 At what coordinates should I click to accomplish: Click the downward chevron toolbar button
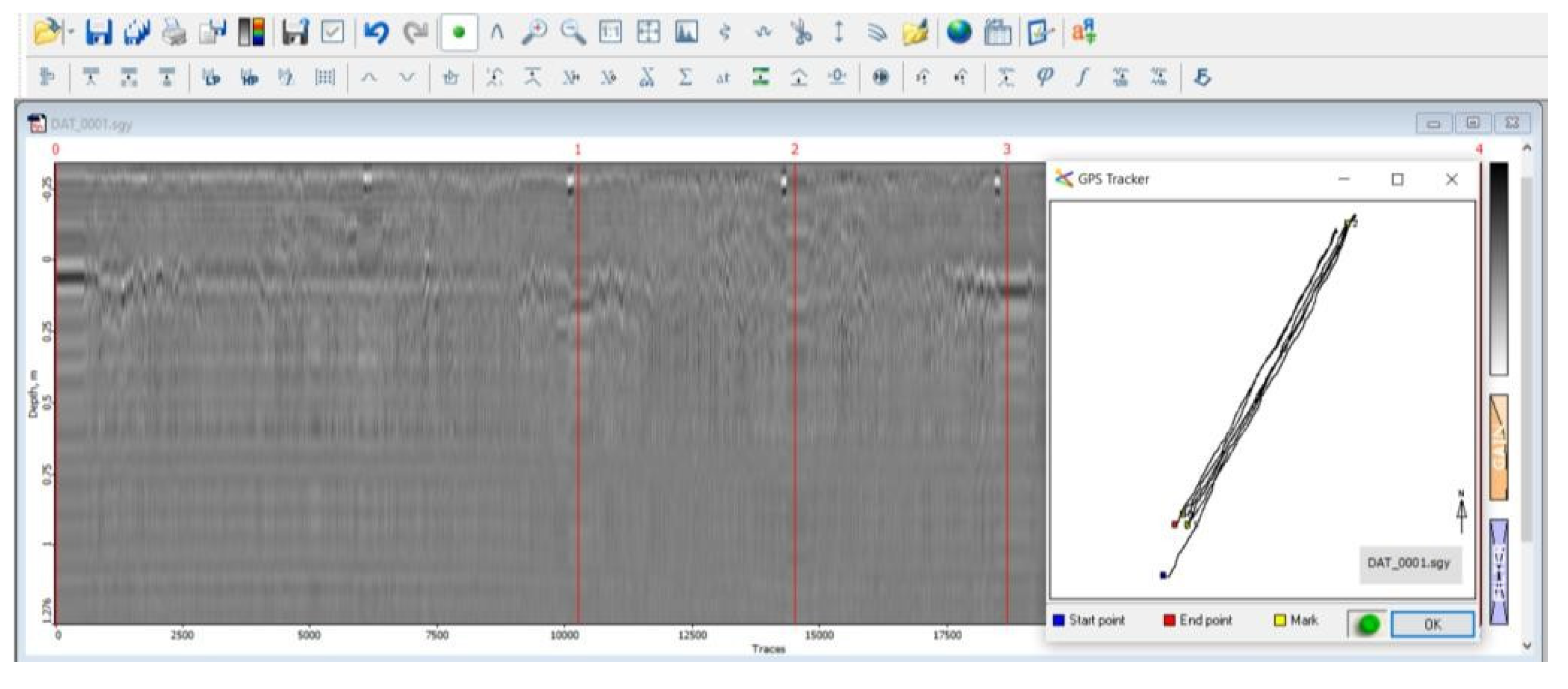(407, 78)
